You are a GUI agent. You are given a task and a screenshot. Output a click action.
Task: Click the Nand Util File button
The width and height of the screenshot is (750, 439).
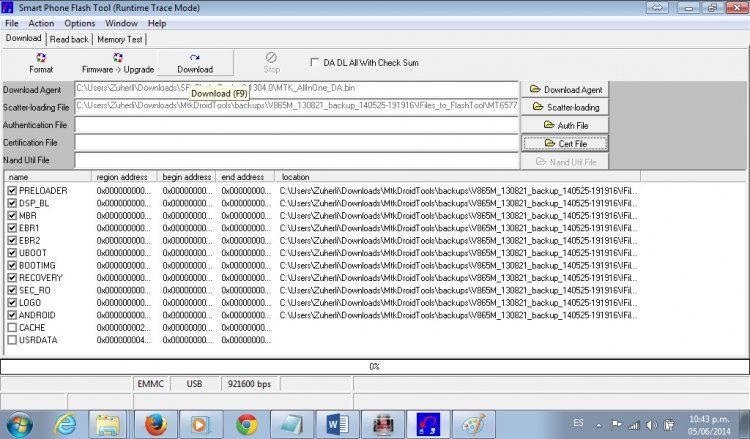tap(565, 162)
